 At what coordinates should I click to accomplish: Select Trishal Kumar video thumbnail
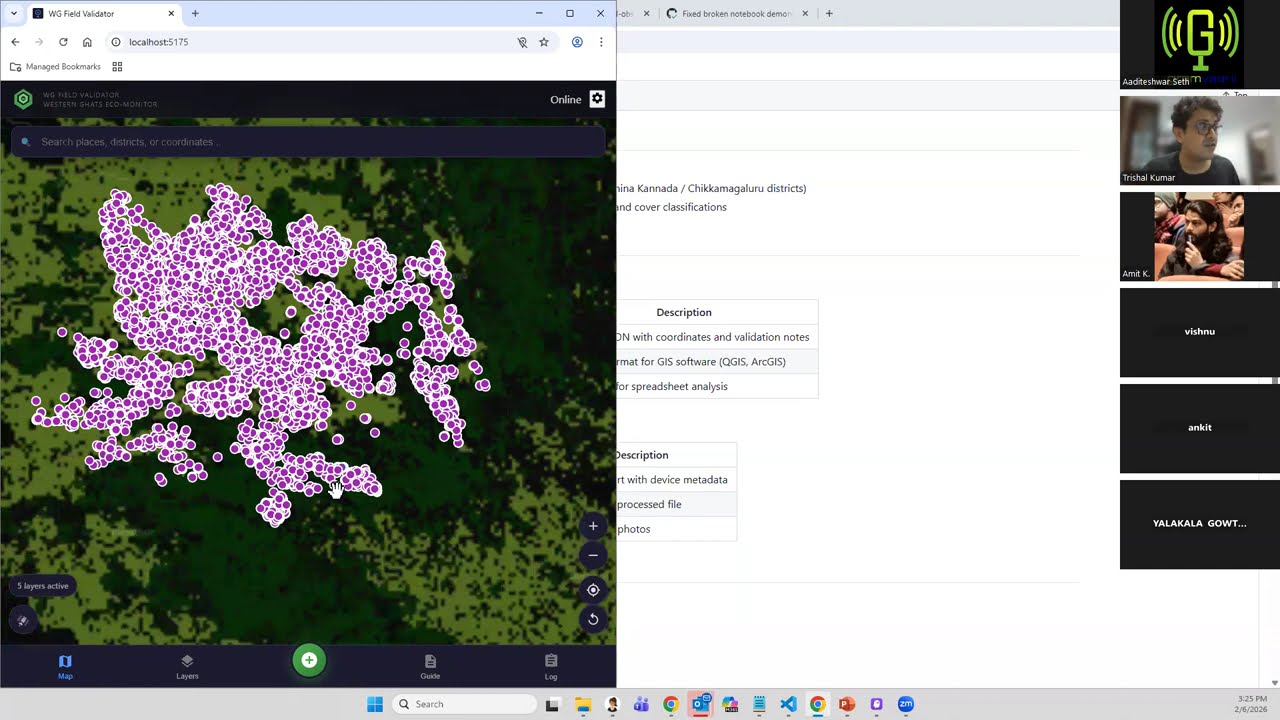point(1199,140)
